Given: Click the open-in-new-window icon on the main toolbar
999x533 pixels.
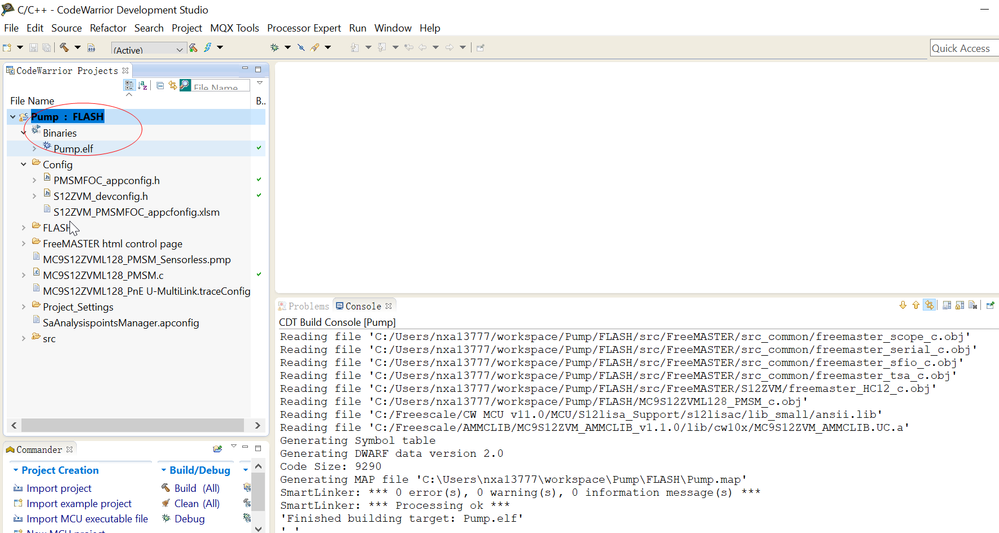Looking at the screenshot, I should pos(480,48).
